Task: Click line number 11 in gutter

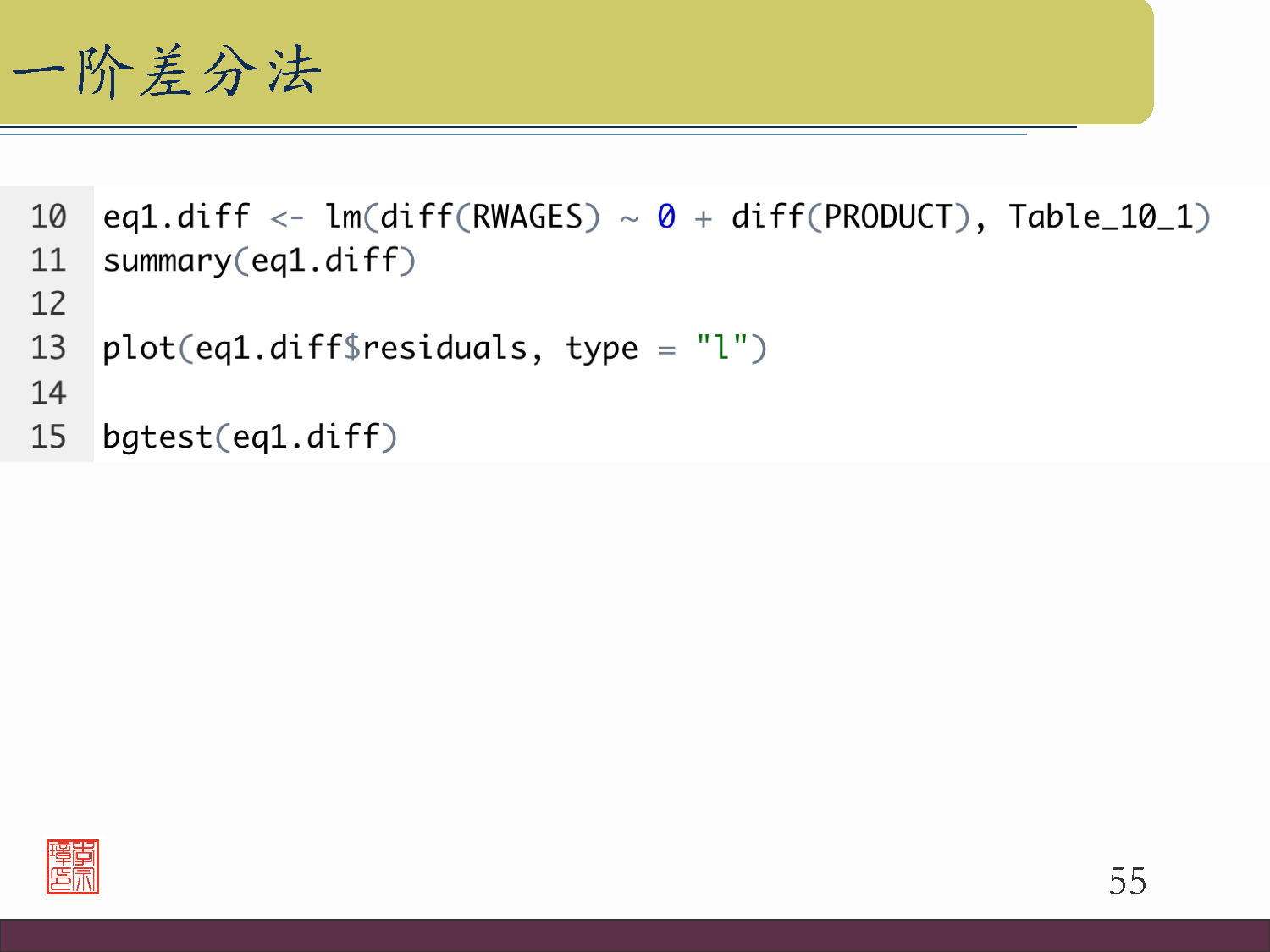Action: (x=48, y=261)
